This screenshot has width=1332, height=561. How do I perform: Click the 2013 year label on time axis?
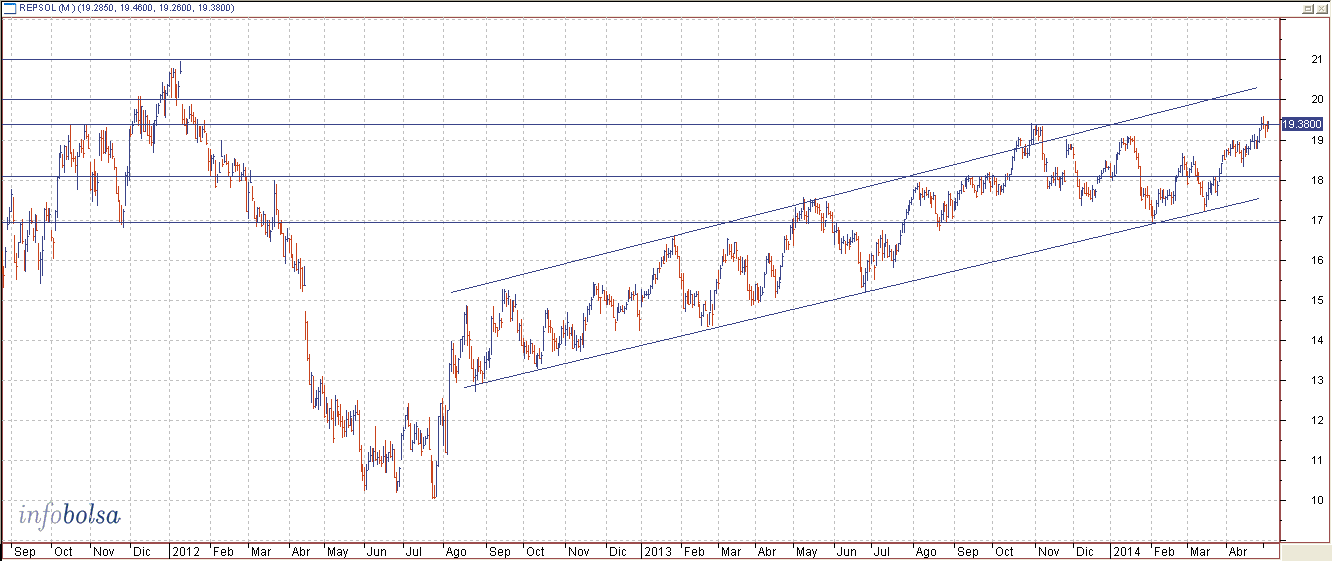657,551
